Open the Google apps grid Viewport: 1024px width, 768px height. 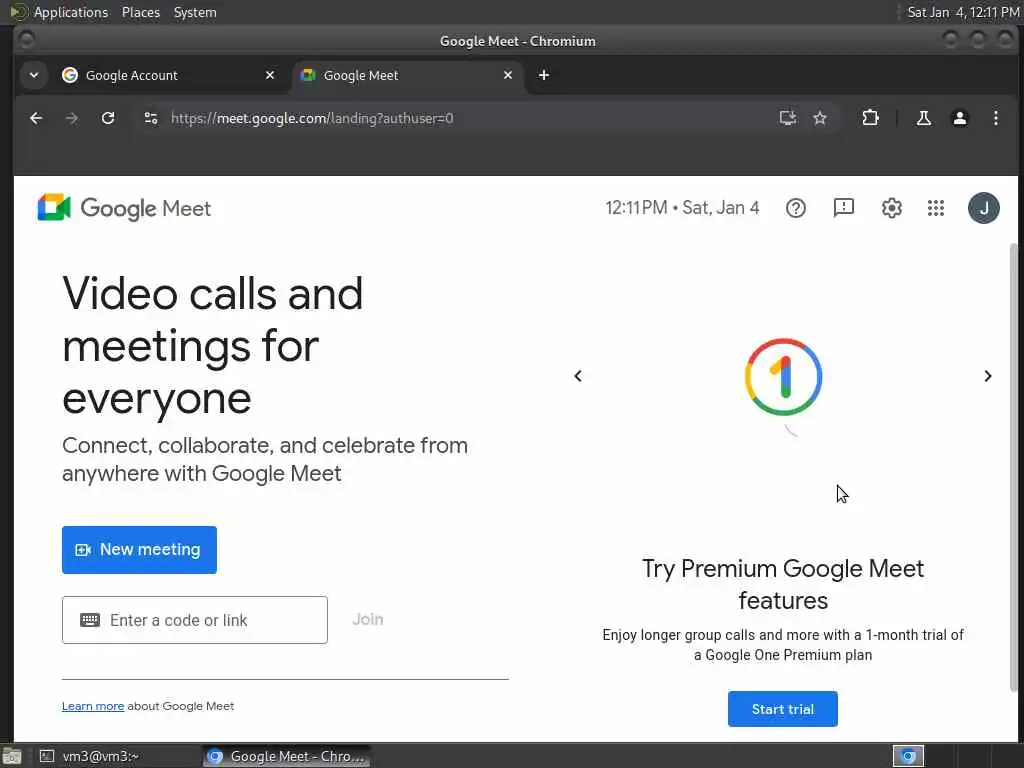point(935,208)
